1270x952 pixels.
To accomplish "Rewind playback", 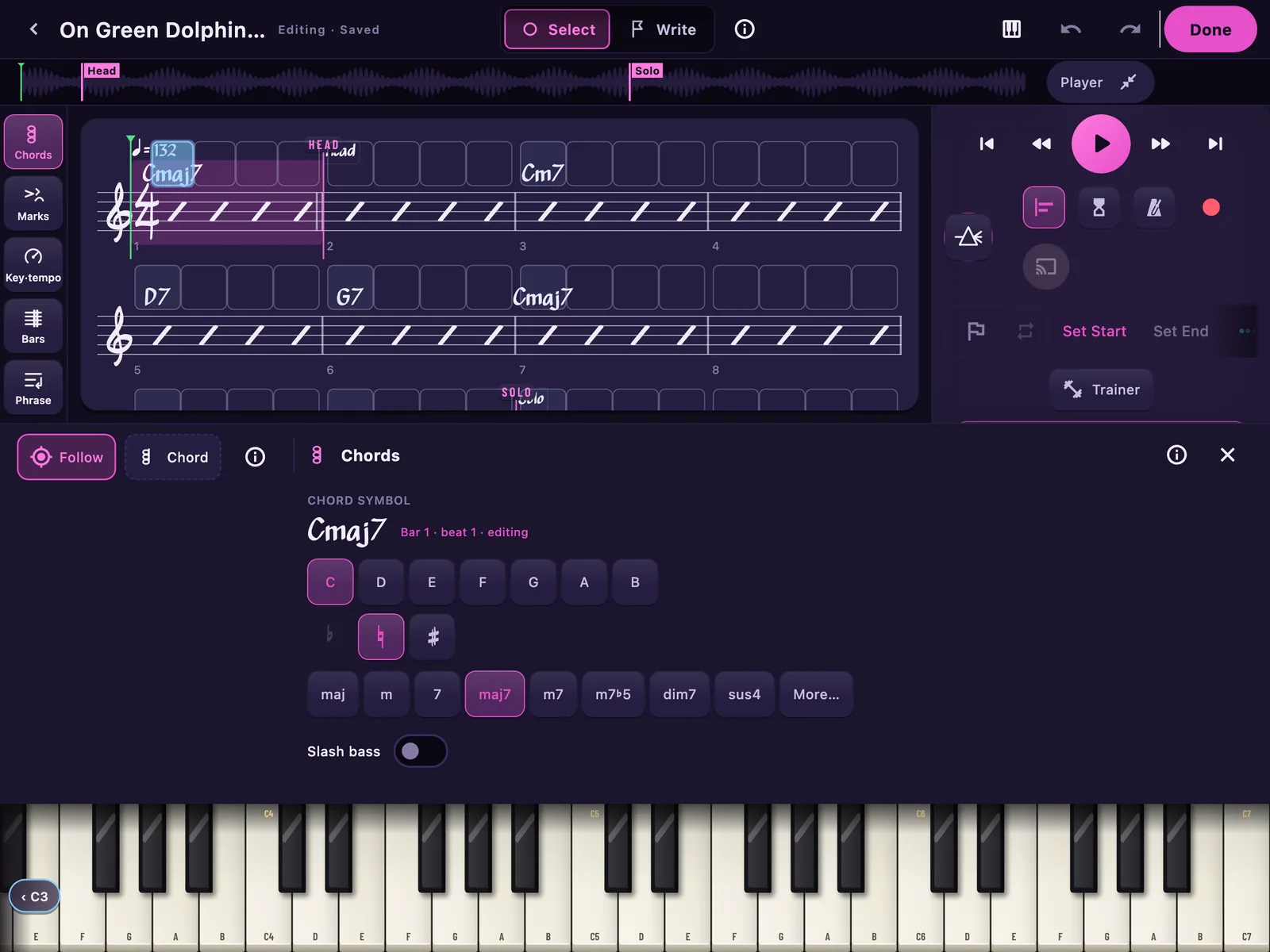I will (x=1041, y=144).
